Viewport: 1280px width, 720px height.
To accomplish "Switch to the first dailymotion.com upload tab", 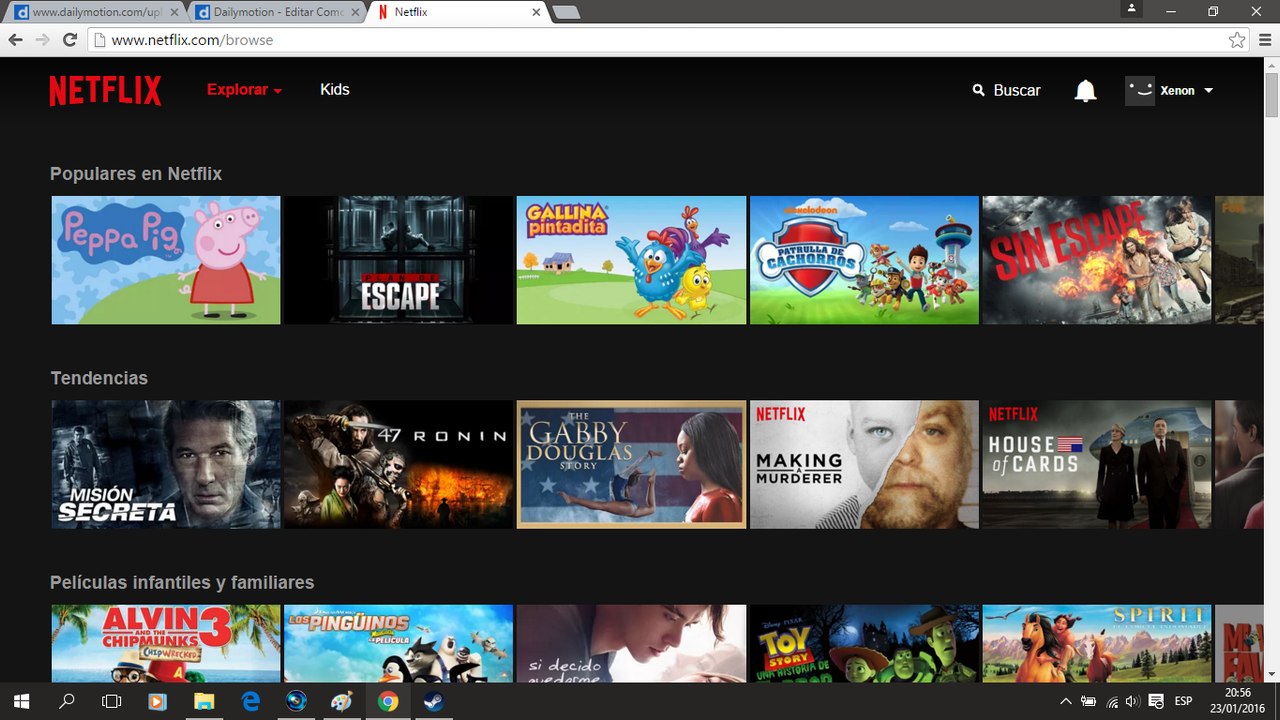I will tap(95, 12).
